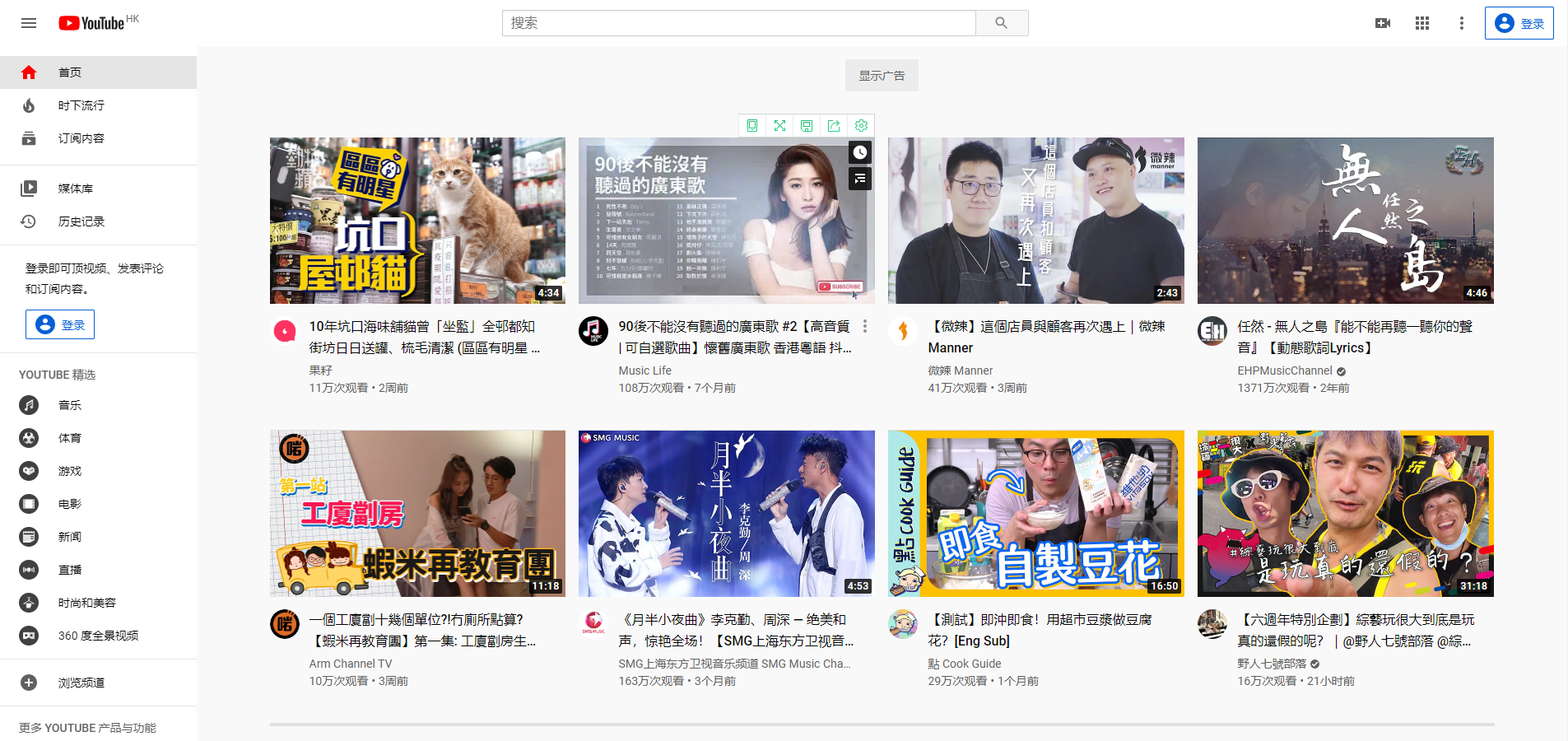This screenshot has height=741, width=1568.
Task: Click the Watch Later clock icon on thumbnail
Action: pyautogui.click(x=859, y=151)
